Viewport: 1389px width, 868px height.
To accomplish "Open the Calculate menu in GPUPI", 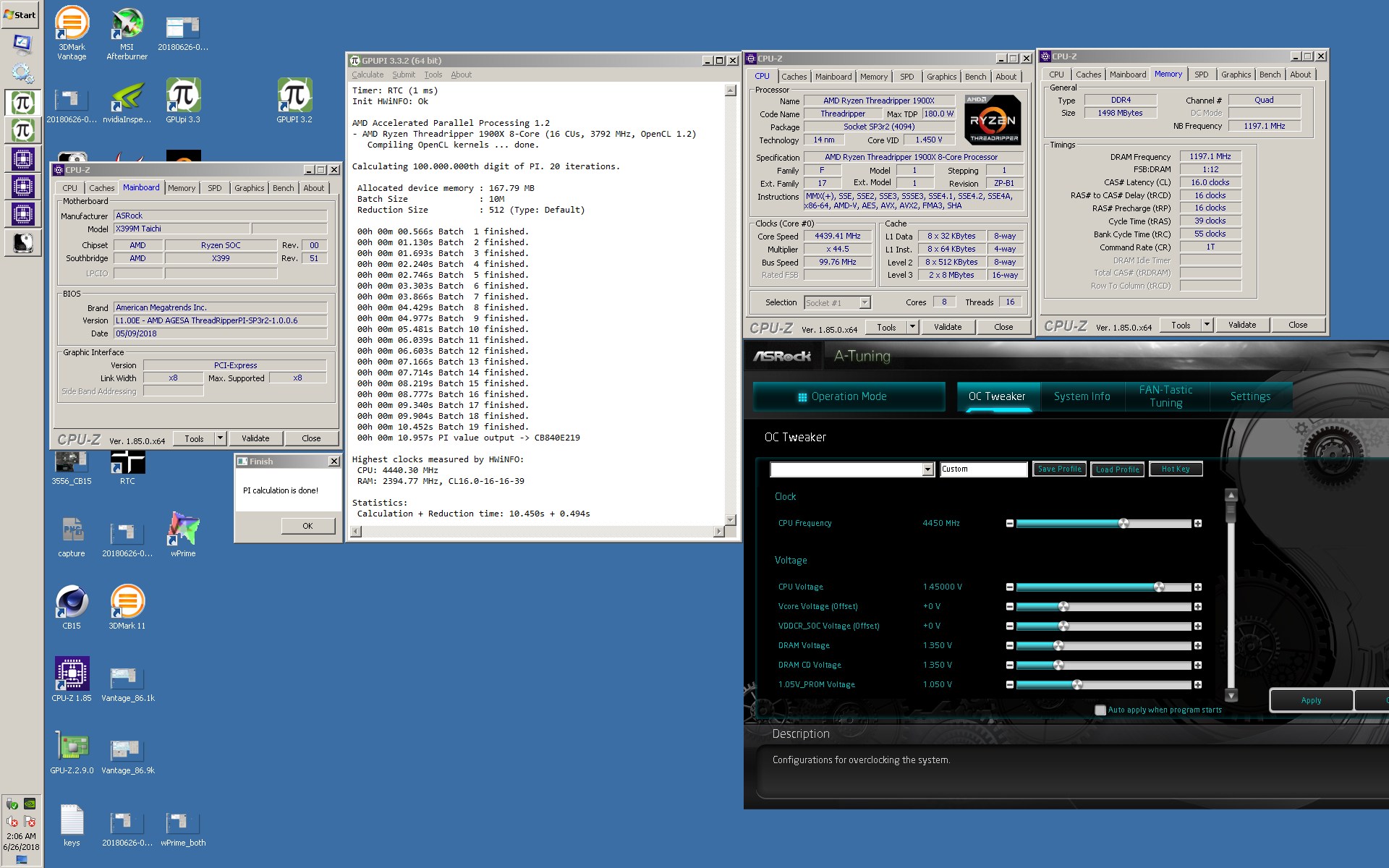I will pos(368,75).
